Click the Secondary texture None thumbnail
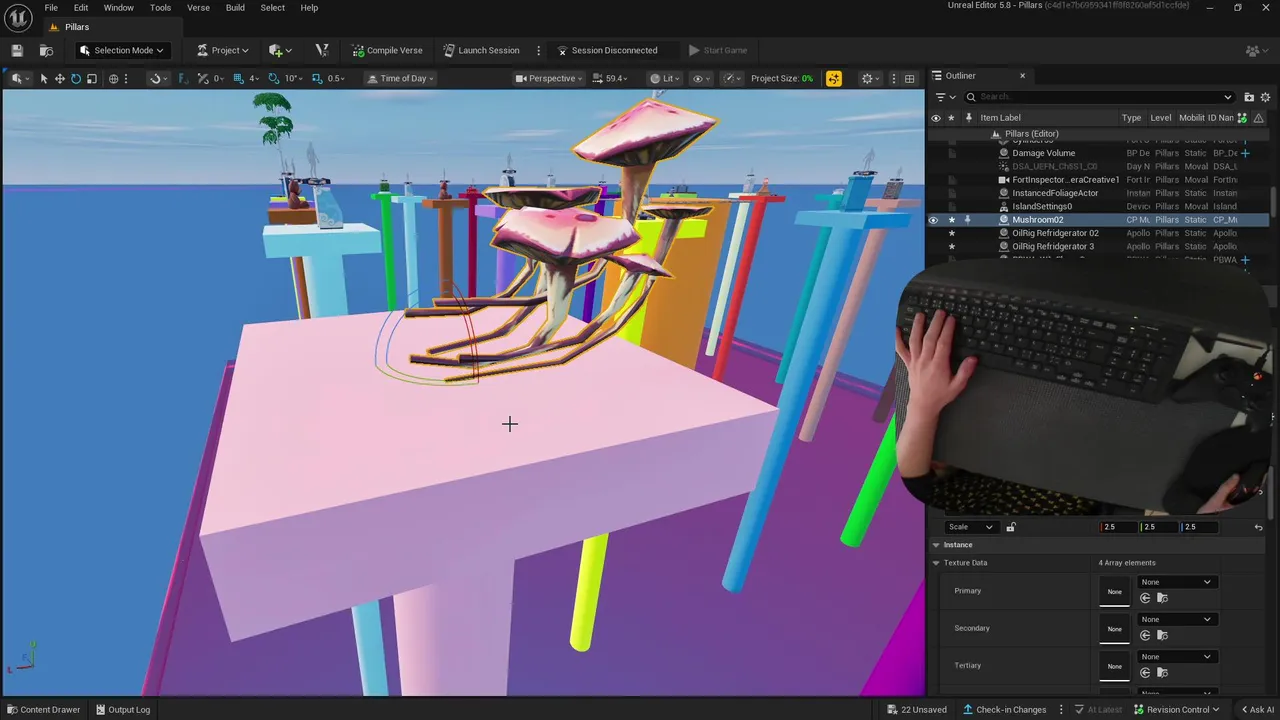 coord(1114,629)
